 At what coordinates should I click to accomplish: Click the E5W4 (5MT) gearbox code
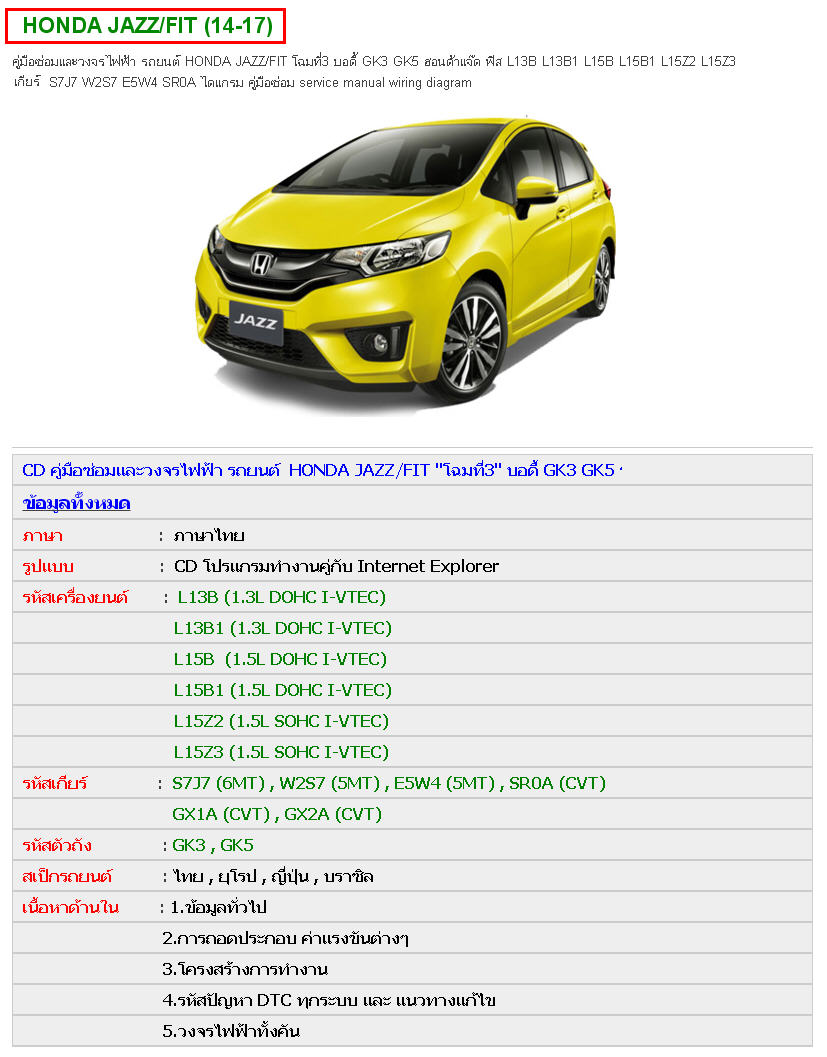444,783
